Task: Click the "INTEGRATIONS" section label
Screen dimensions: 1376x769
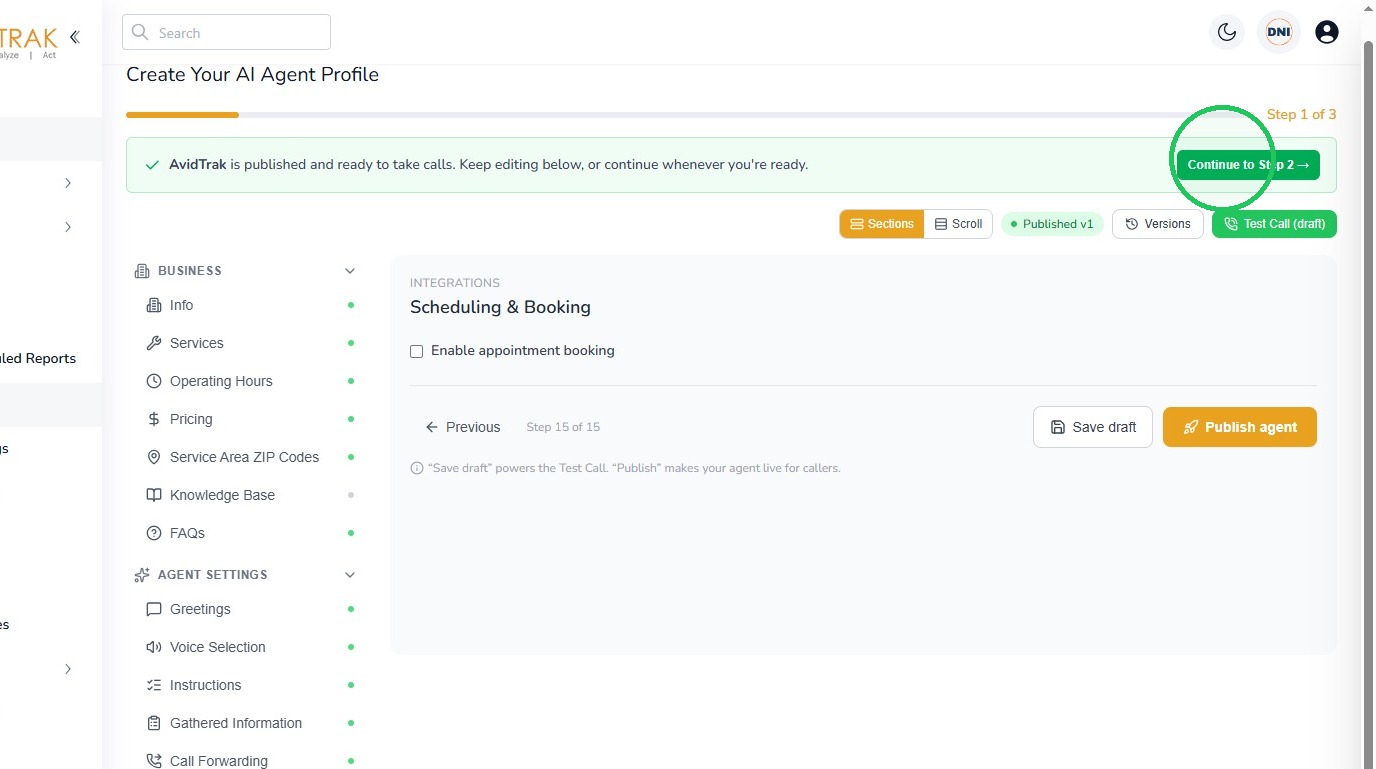Action: point(455,283)
